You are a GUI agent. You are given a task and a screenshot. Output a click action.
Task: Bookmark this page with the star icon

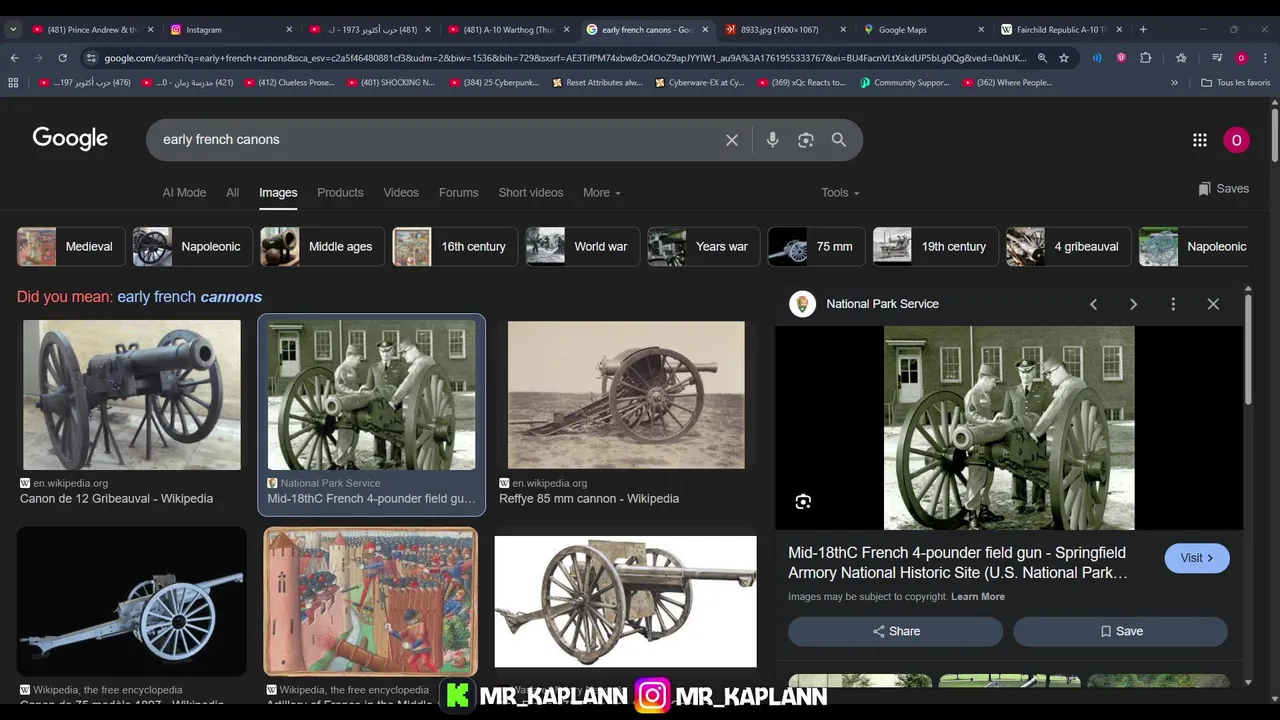[1064, 58]
